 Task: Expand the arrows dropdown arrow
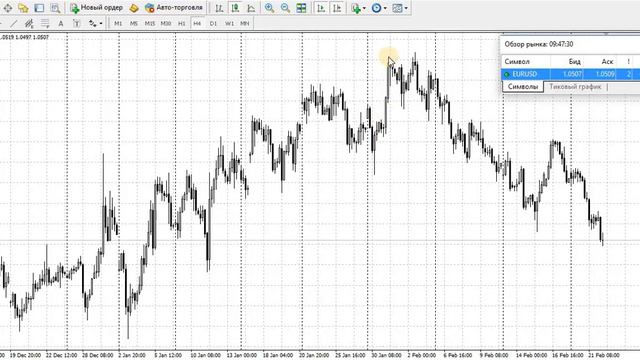[x=101, y=24]
